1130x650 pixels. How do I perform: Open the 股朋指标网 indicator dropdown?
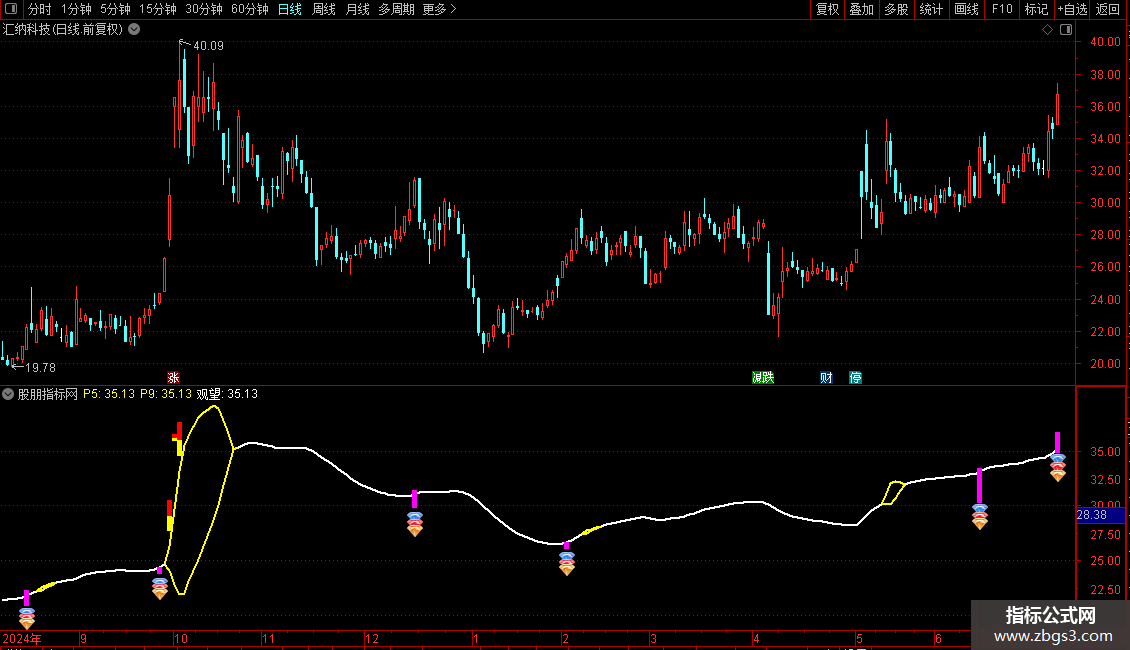[x=8, y=394]
